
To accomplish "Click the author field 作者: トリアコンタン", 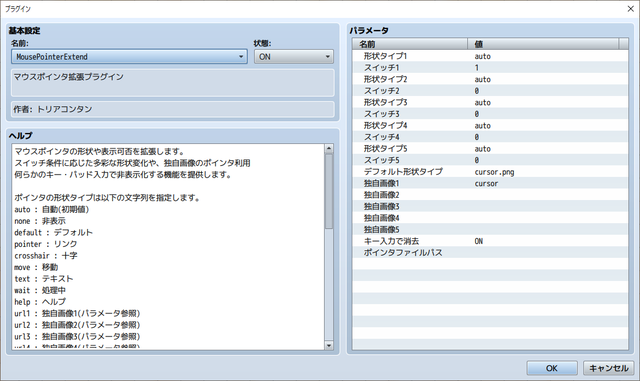I will [x=173, y=109].
